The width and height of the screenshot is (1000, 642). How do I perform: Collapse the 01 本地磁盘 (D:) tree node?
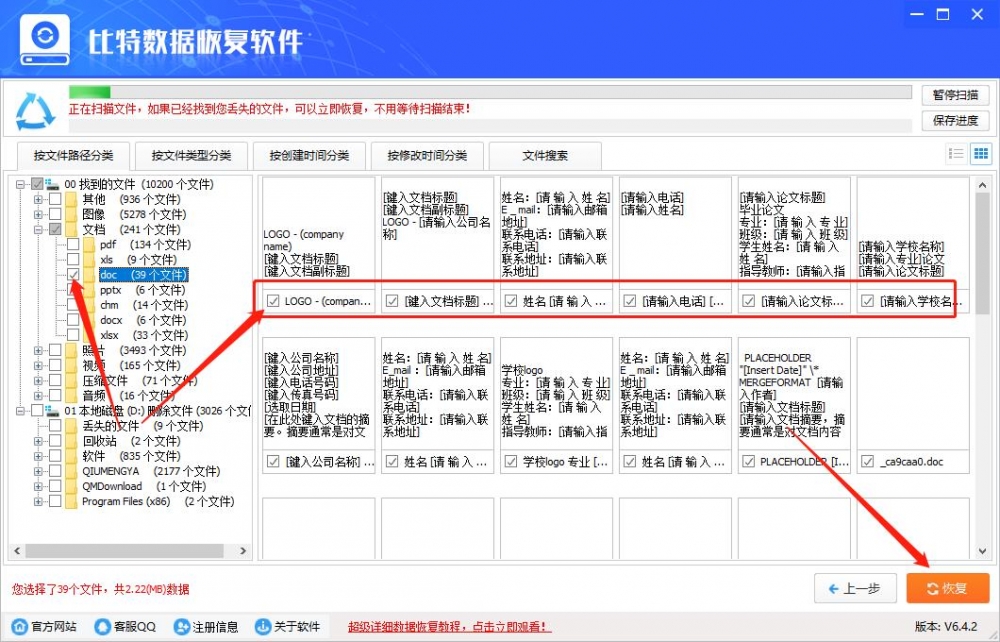point(20,411)
